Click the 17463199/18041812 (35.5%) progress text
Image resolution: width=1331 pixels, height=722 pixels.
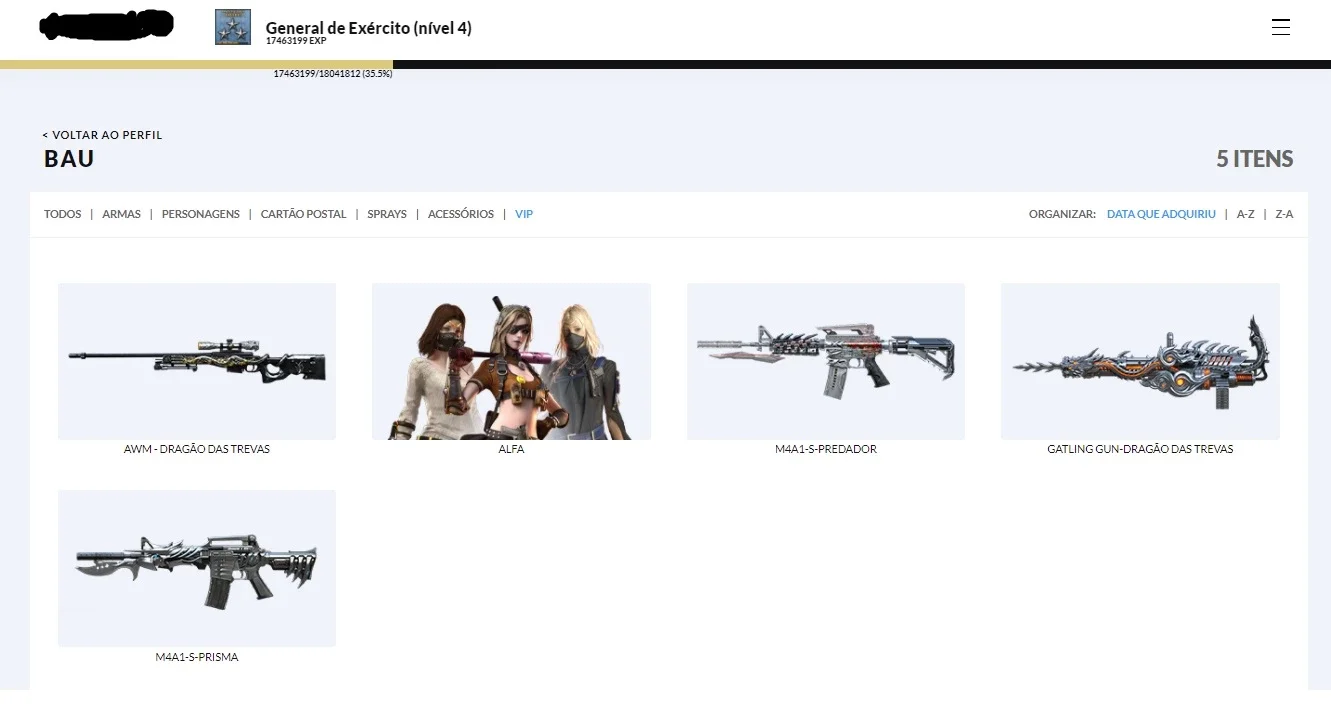tap(333, 74)
